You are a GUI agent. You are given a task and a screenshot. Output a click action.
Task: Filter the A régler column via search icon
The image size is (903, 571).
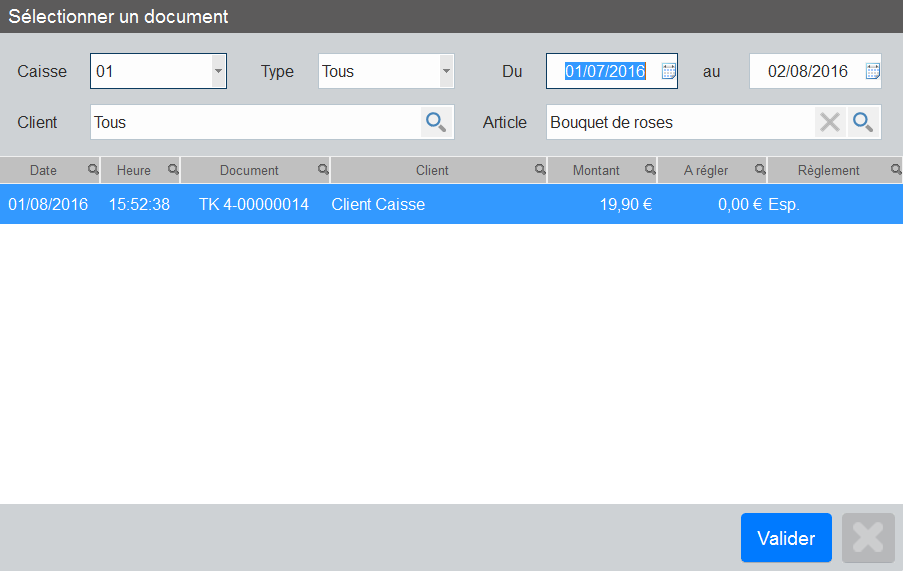(760, 169)
